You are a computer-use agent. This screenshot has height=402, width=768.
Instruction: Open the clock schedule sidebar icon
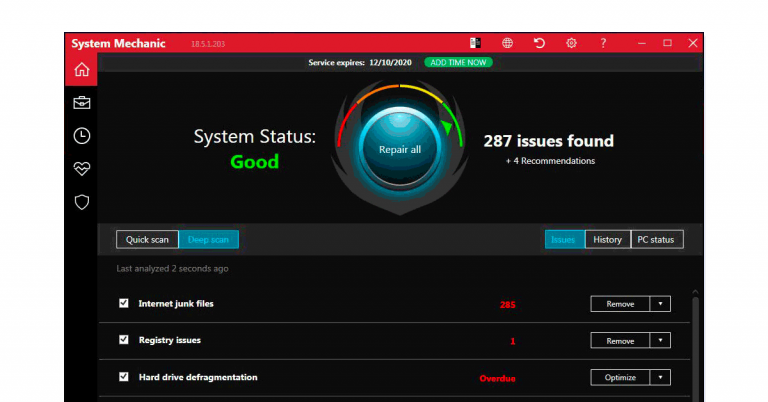[x=82, y=136]
